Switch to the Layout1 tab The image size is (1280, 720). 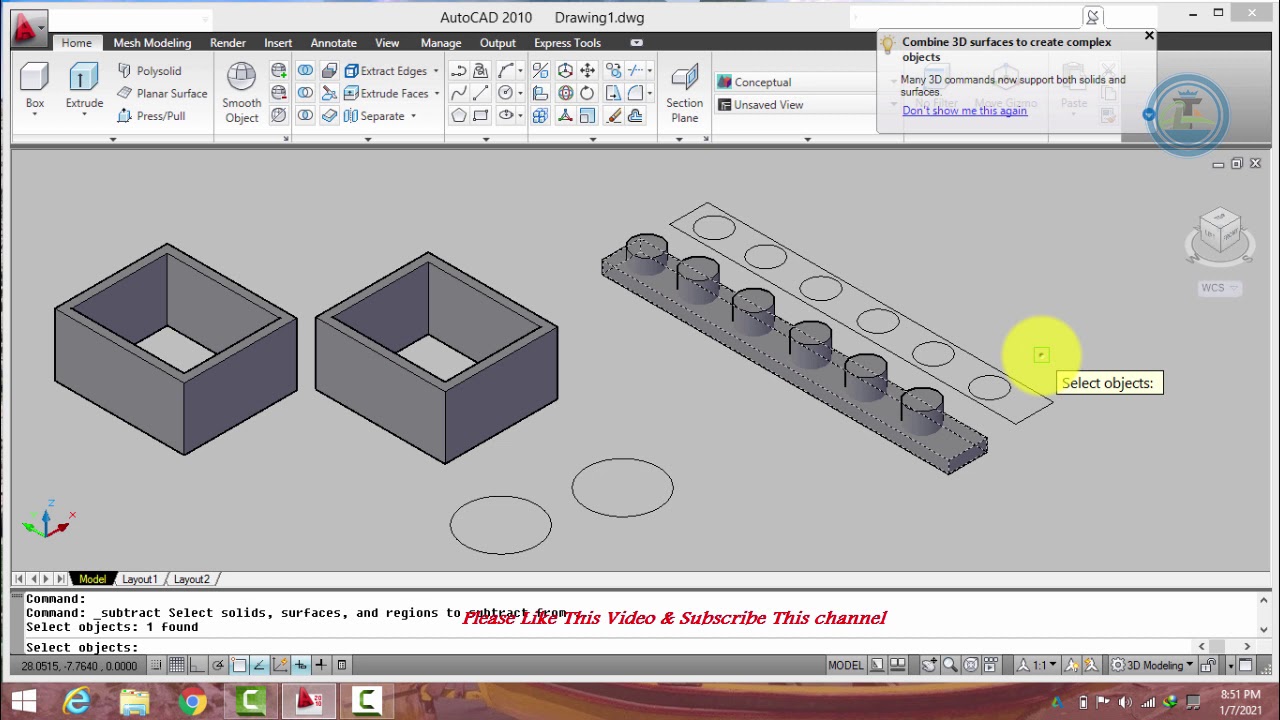[139, 579]
